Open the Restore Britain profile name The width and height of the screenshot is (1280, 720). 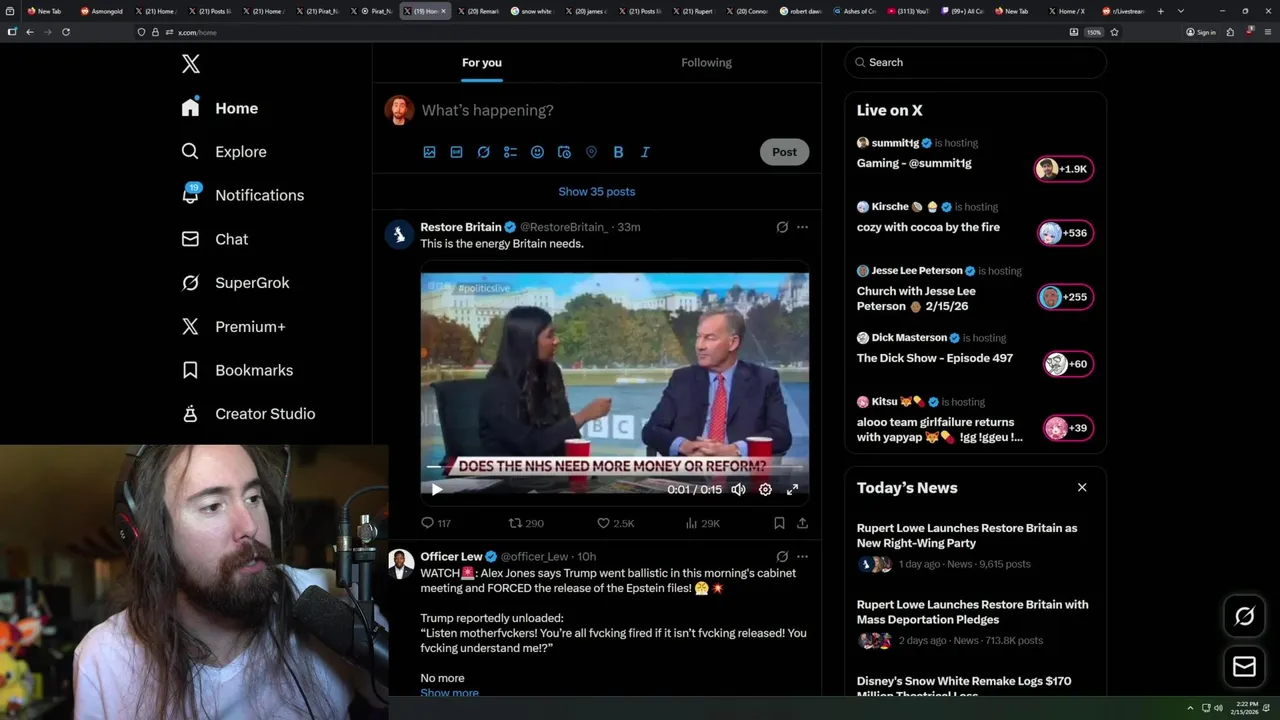[461, 227]
